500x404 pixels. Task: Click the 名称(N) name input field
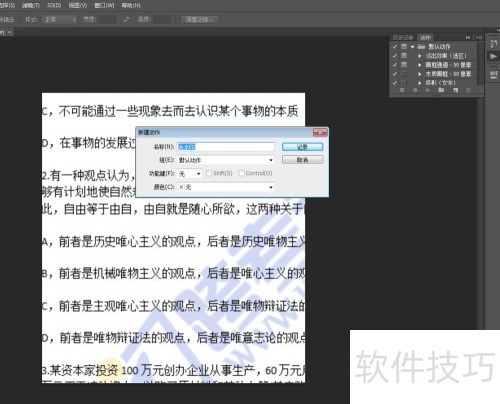(x=226, y=147)
